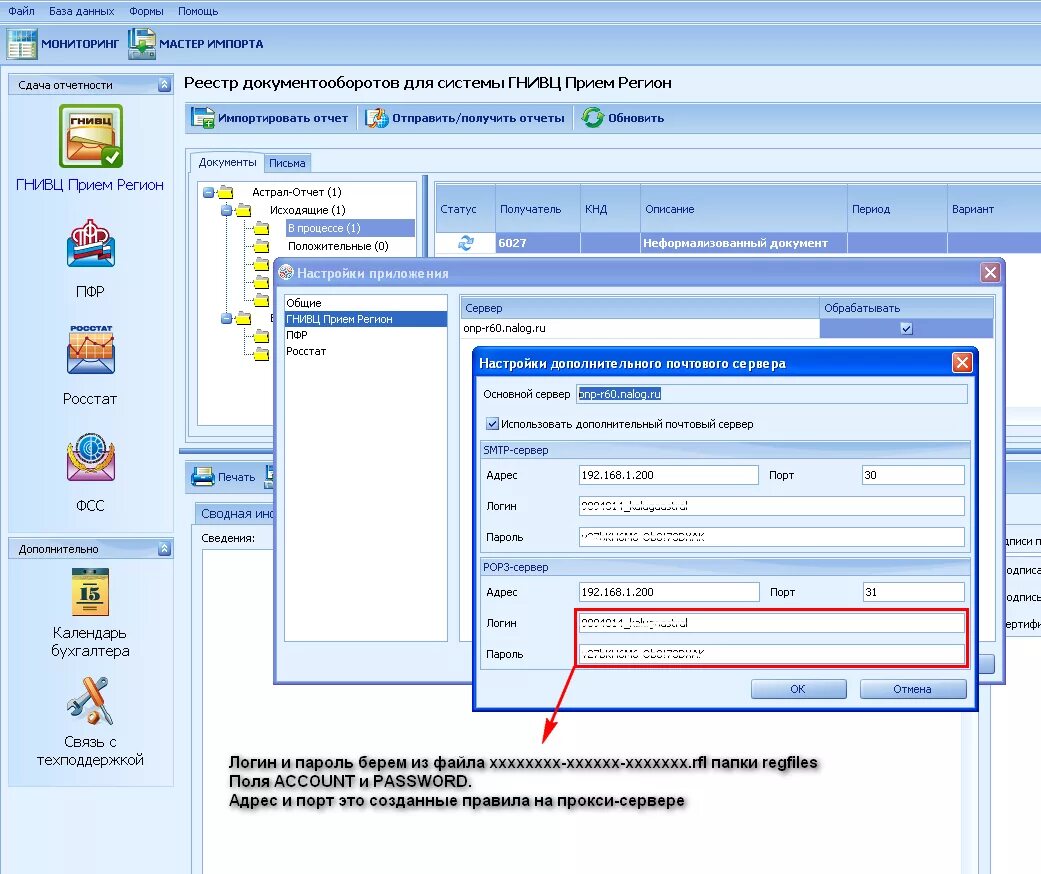Screen dimensions: 1041x874
Task: Click the POP3 Адрес field
Action: (x=669, y=592)
